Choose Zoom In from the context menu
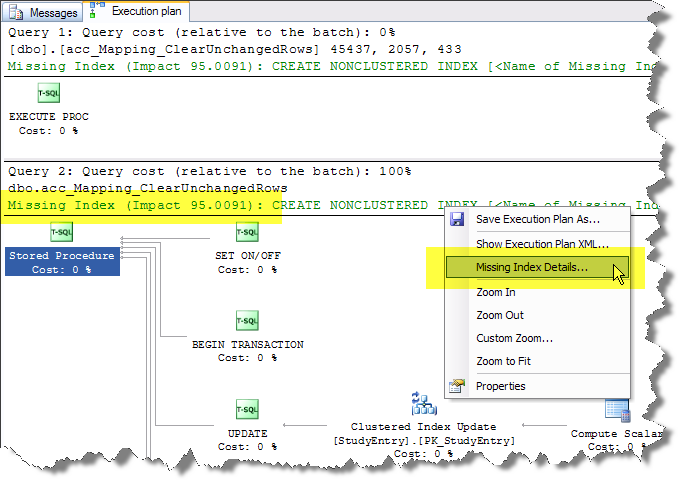 [x=496, y=292]
